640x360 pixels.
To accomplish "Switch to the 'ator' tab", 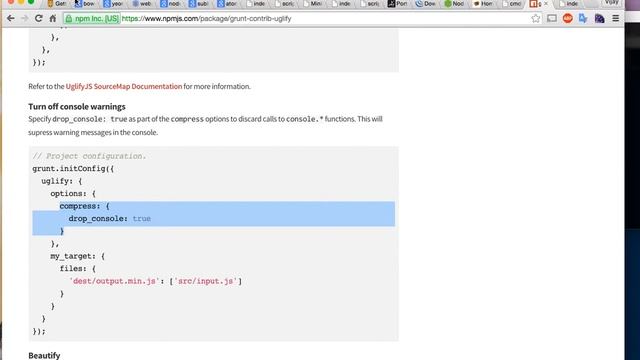I will click(x=227, y=4).
